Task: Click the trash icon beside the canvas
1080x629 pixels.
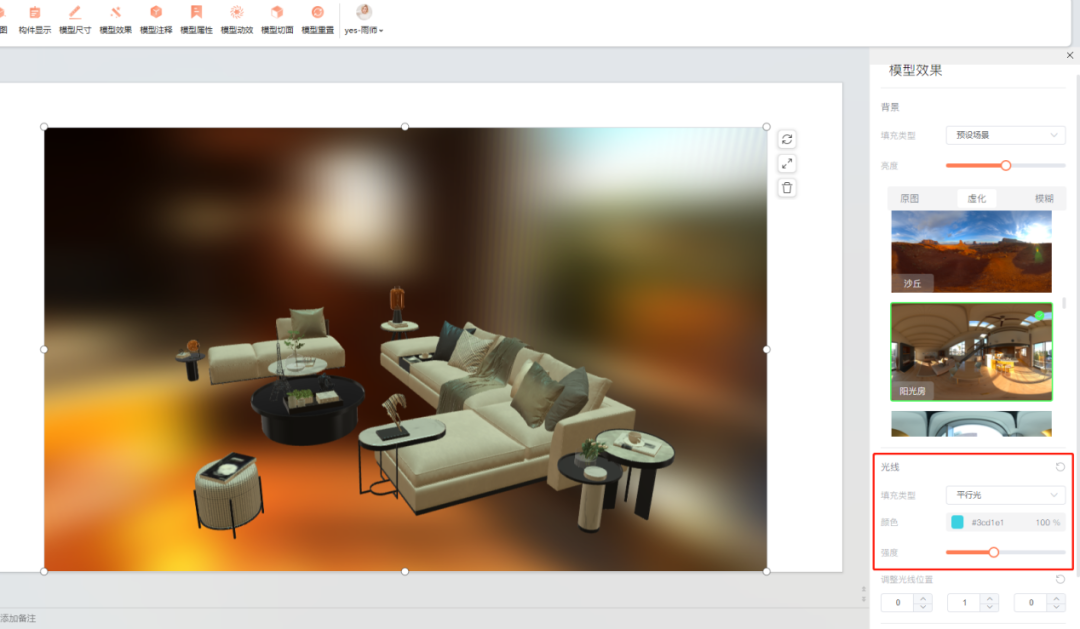Action: click(x=786, y=187)
